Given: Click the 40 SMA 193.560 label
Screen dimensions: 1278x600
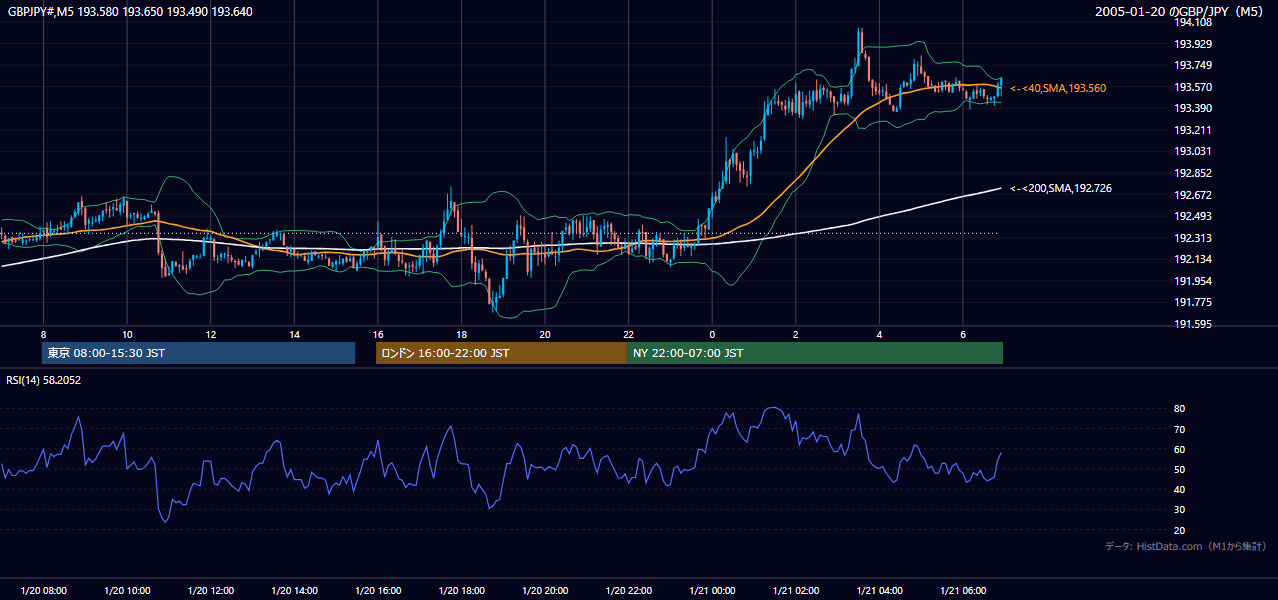Looking at the screenshot, I should (1058, 88).
